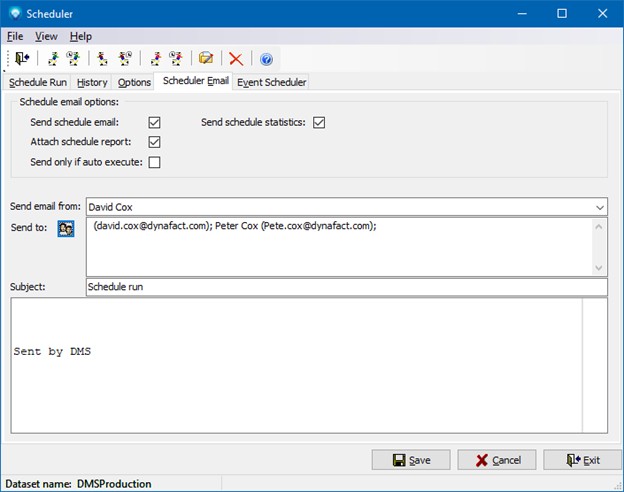This screenshot has height=492, width=624.
Task: Click the Scheduler app icon in title bar
Action: (x=15, y=13)
